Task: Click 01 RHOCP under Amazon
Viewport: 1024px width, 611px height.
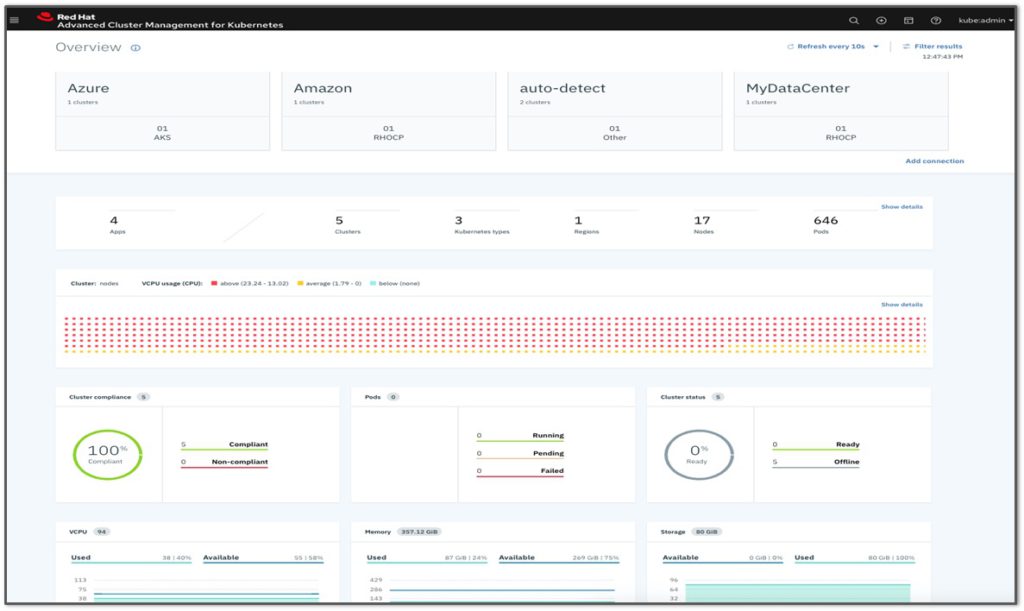Action: [x=389, y=133]
